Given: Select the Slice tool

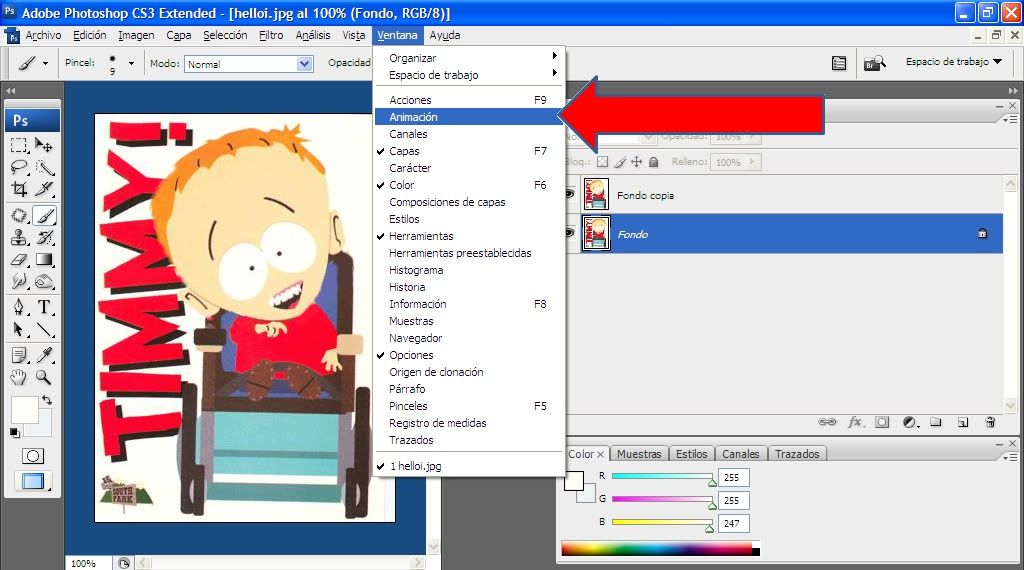Looking at the screenshot, I should (x=44, y=189).
